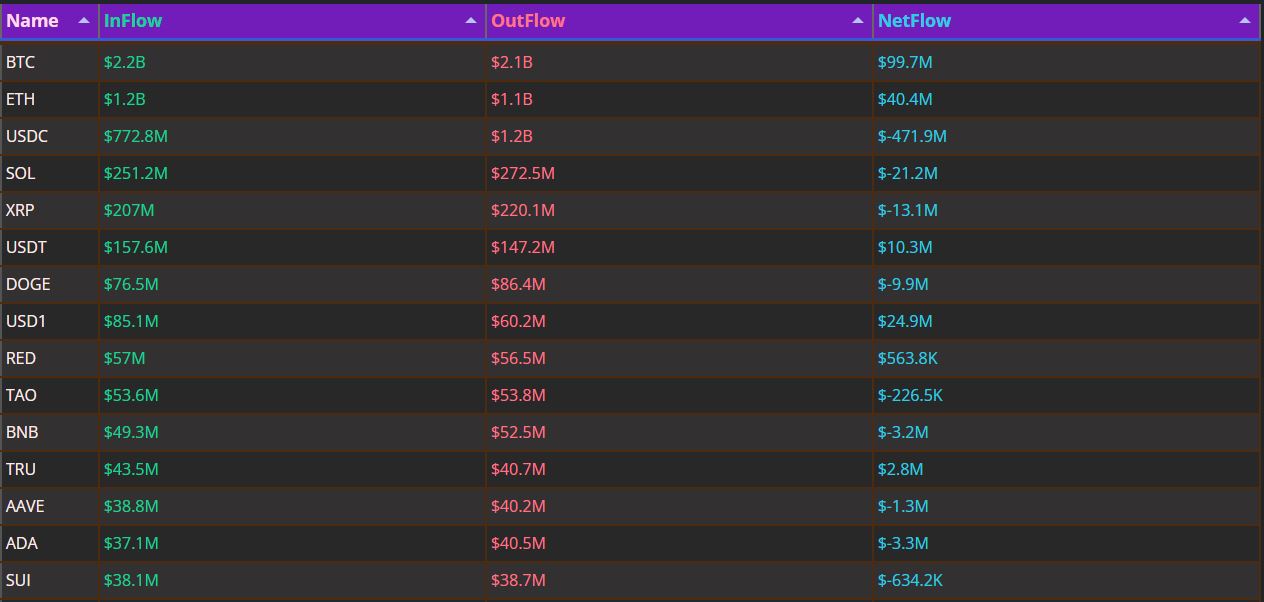Click the NetFlow column sort arrow
The image size is (1264, 602).
[1244, 19]
